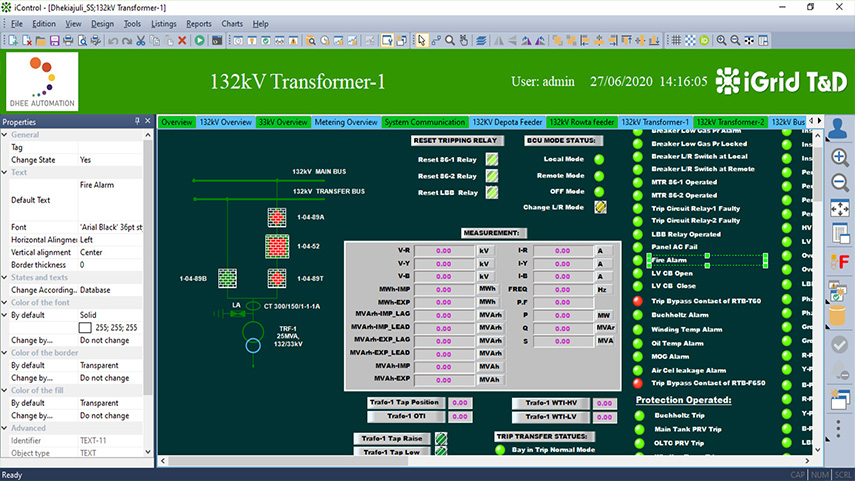
Task: Collapse the Text section in Properties
Action: point(5,172)
